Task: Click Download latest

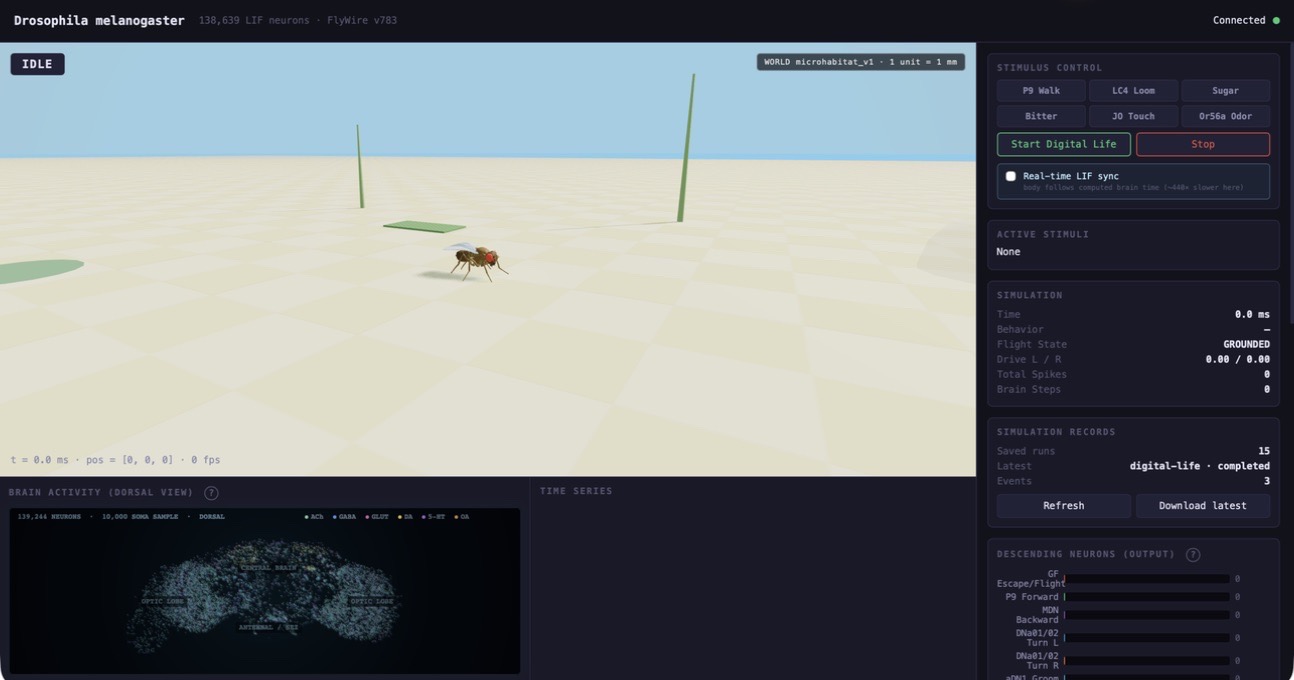Action: pyautogui.click(x=1203, y=506)
